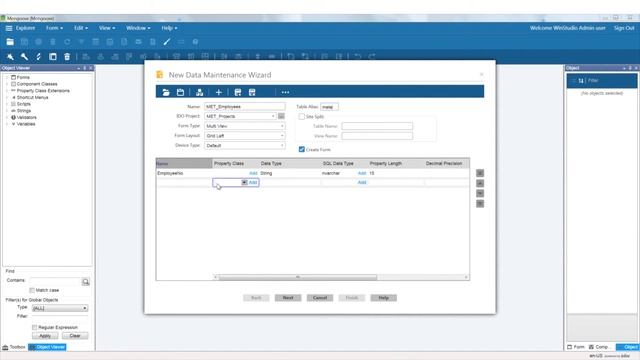Open the Window menu
The image size is (640, 360).
138,28
